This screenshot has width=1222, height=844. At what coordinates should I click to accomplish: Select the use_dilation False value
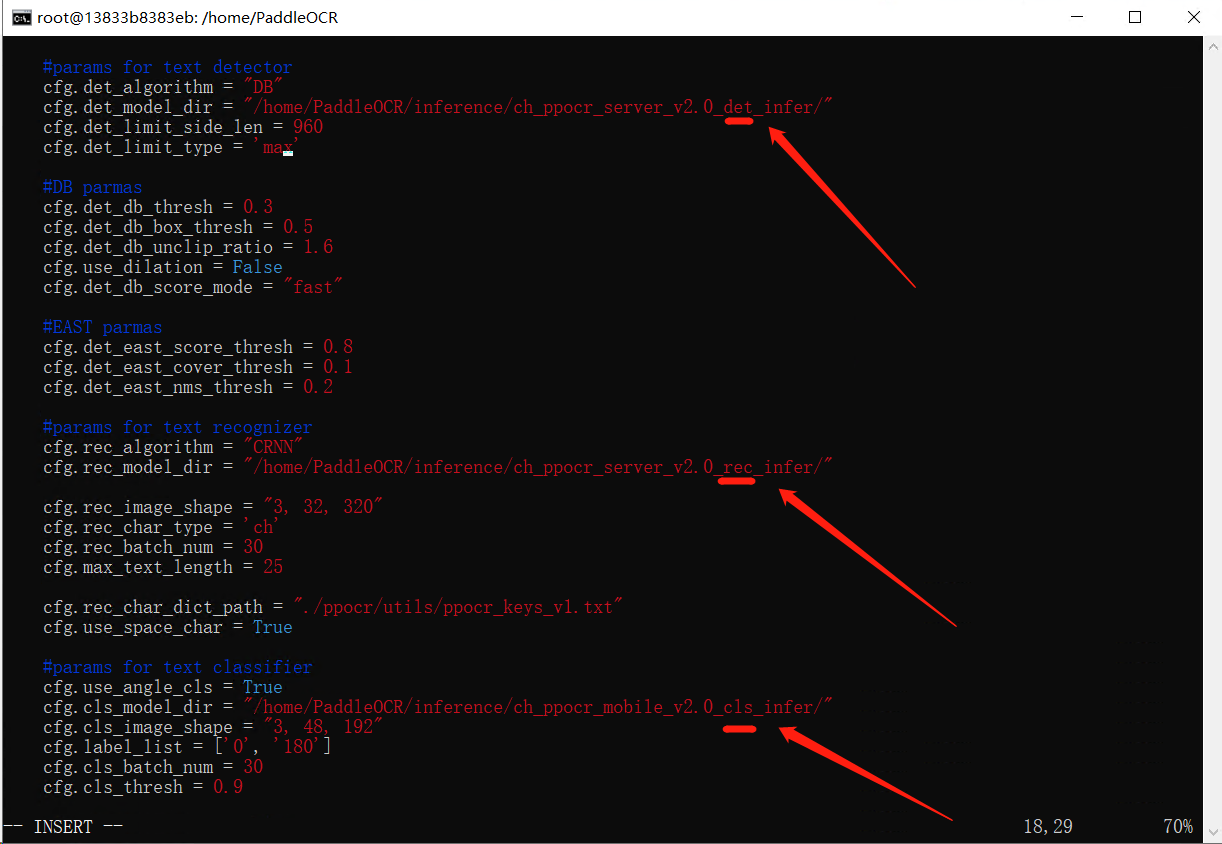pos(257,266)
